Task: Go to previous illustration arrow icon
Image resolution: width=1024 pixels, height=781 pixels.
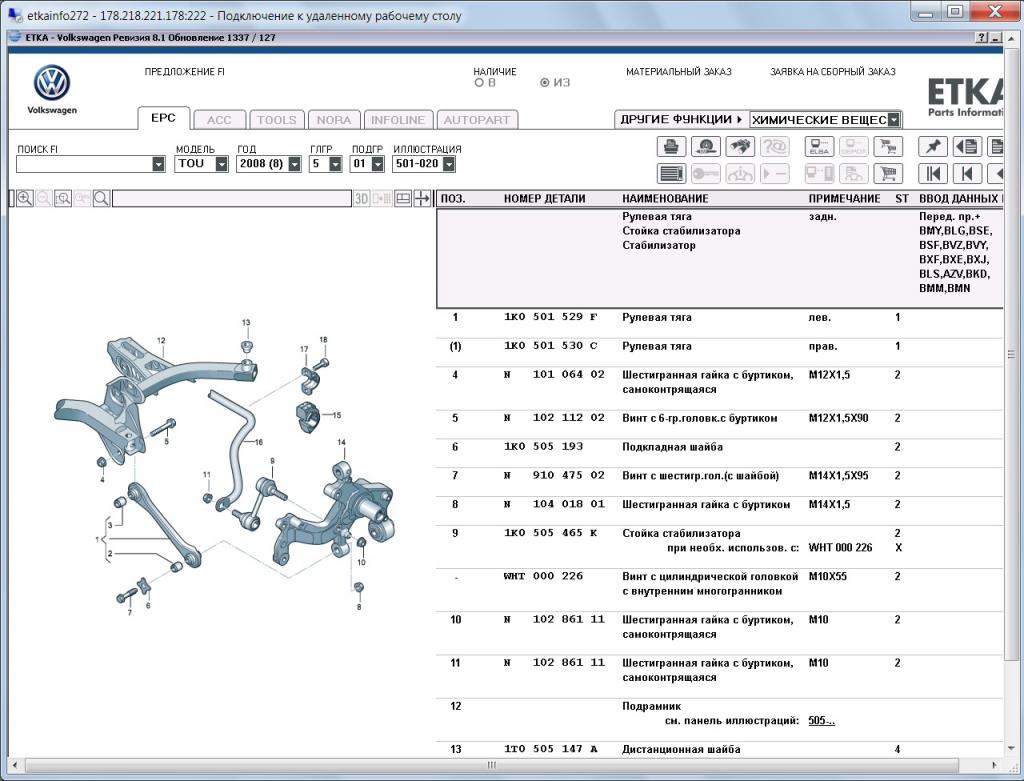Action: click(x=967, y=174)
